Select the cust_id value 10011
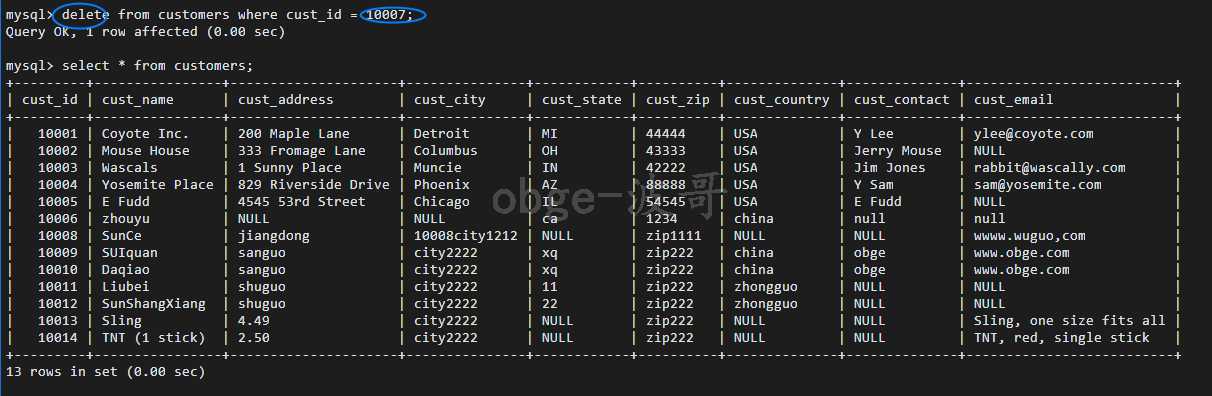 58,287
